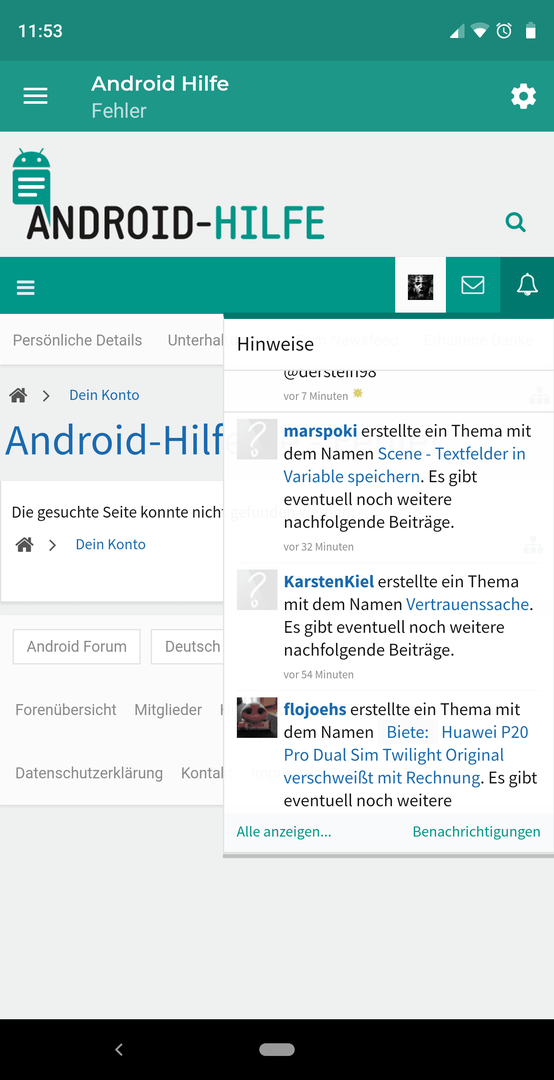554x1080 pixels.
Task: Tap the search magnifier icon
Action: click(x=515, y=222)
